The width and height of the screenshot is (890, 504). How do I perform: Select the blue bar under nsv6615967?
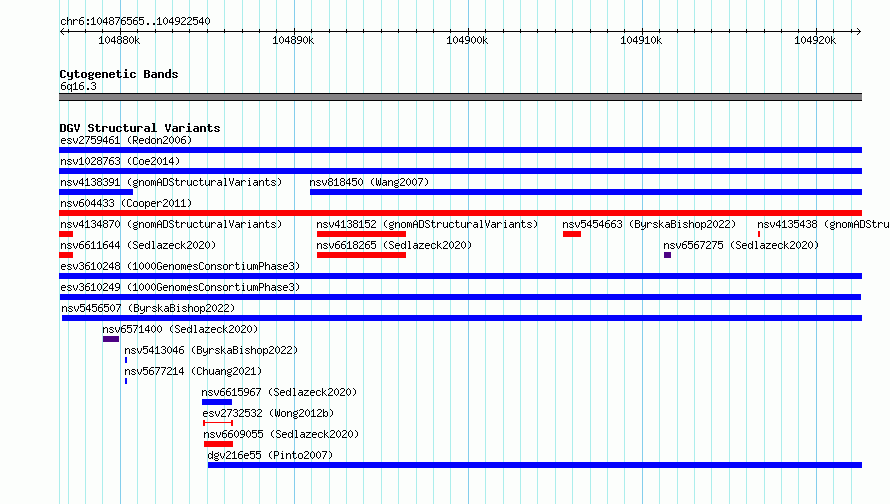217,402
